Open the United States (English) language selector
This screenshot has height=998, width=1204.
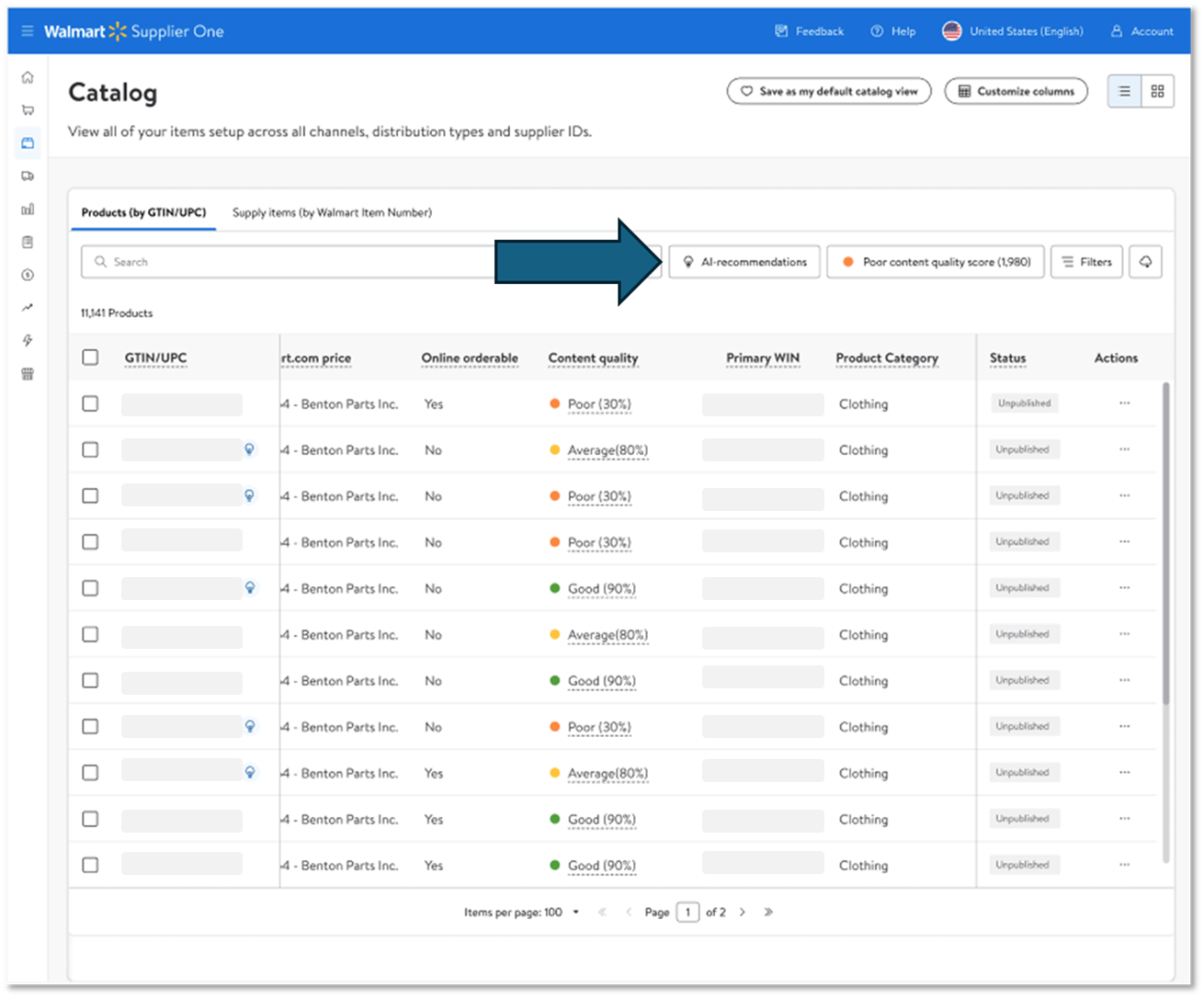pyautogui.click(x=1013, y=31)
